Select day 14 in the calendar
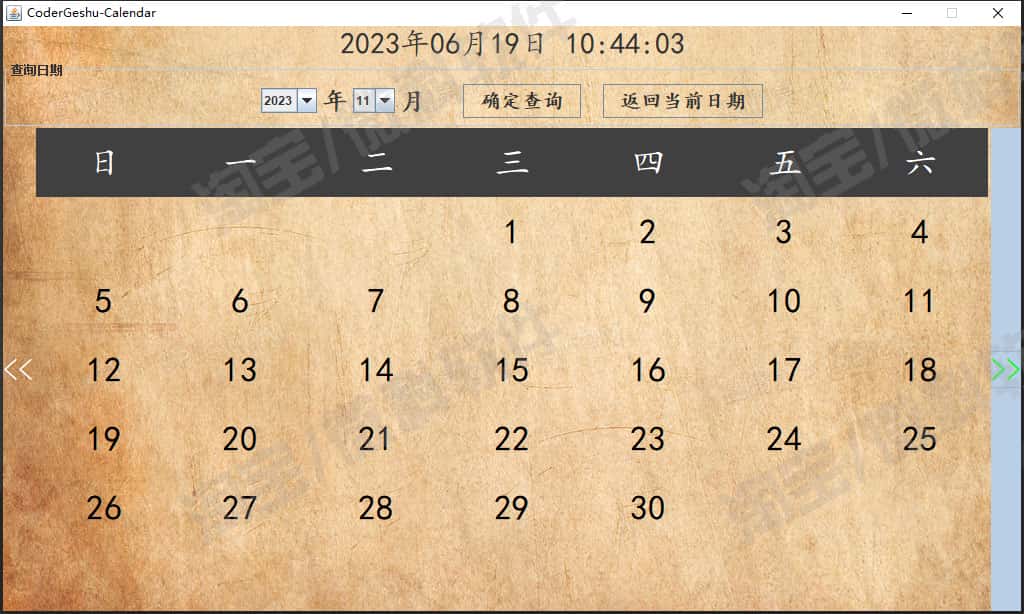 (x=376, y=370)
